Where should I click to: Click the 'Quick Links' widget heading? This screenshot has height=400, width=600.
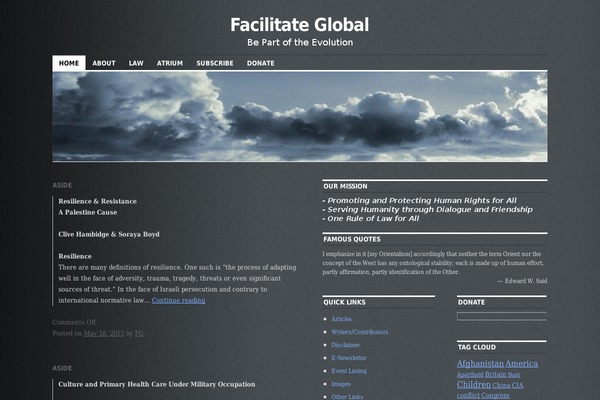tap(344, 302)
